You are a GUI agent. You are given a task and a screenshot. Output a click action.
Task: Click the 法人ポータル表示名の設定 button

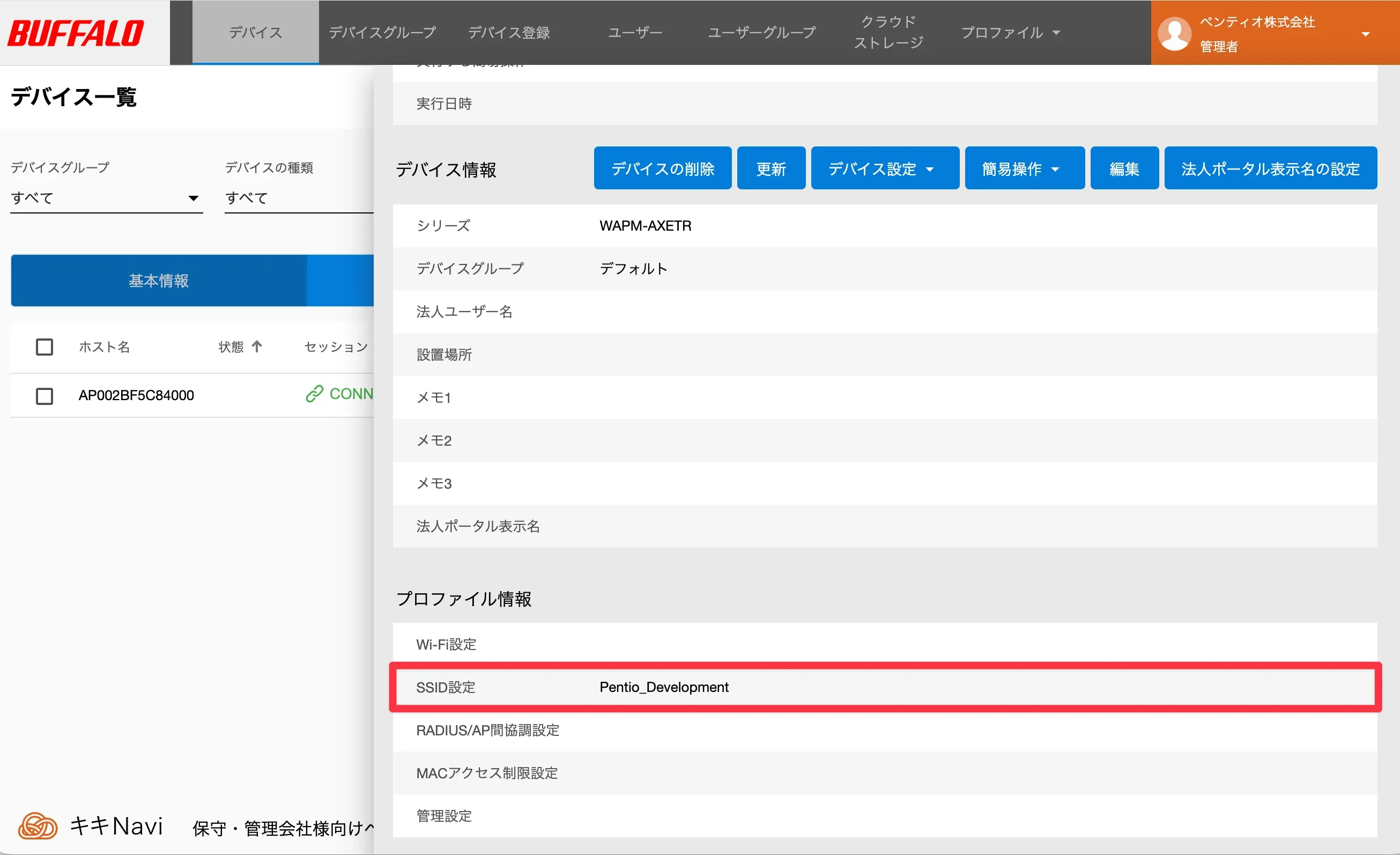[1270, 168]
